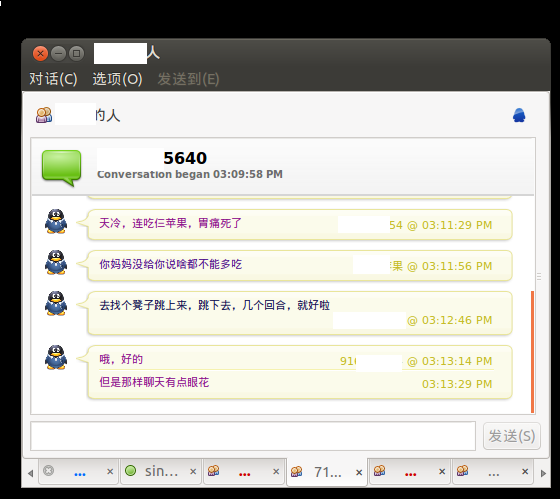Click penguin avatar beside 03:13:14 PM message
The width and height of the screenshot is (560, 499).
pyautogui.click(x=56, y=357)
